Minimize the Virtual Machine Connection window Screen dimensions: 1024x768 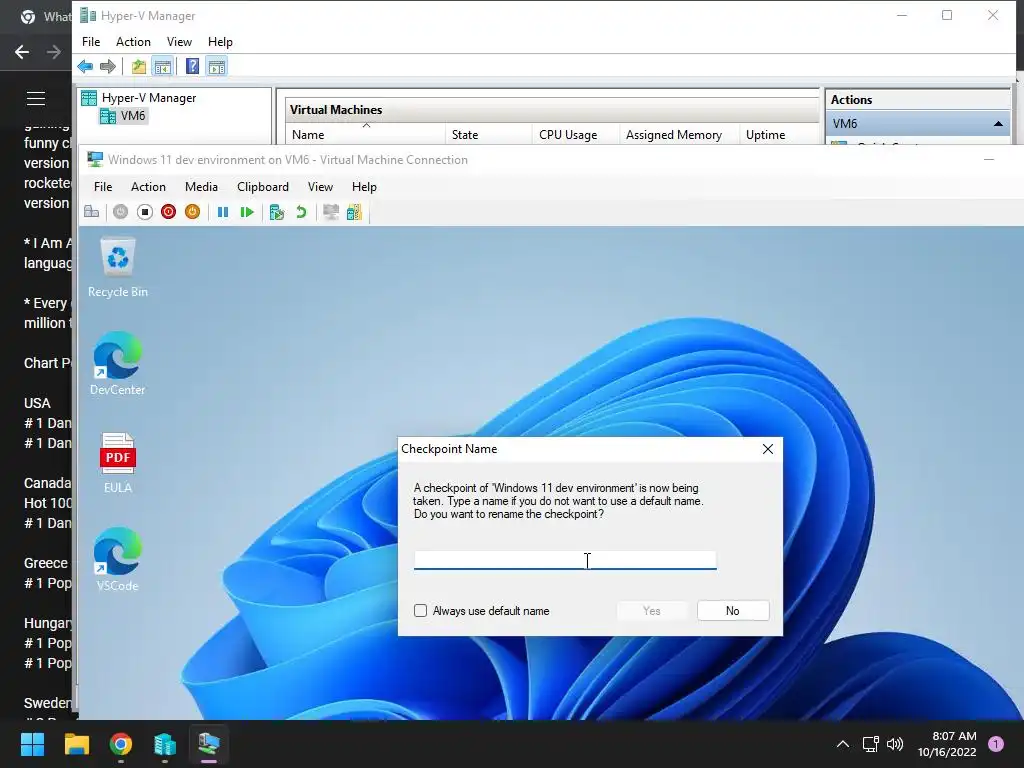pyautogui.click(x=989, y=159)
